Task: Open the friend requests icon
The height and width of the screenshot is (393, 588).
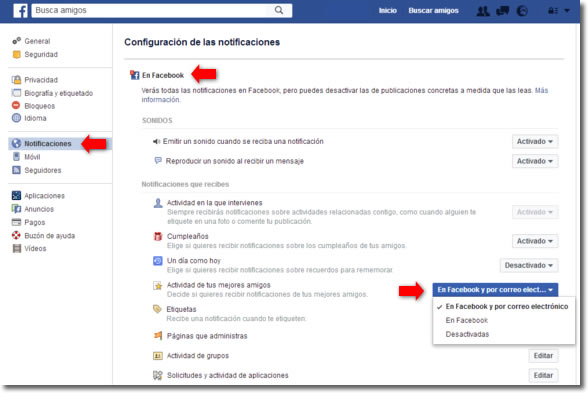Action: [483, 11]
